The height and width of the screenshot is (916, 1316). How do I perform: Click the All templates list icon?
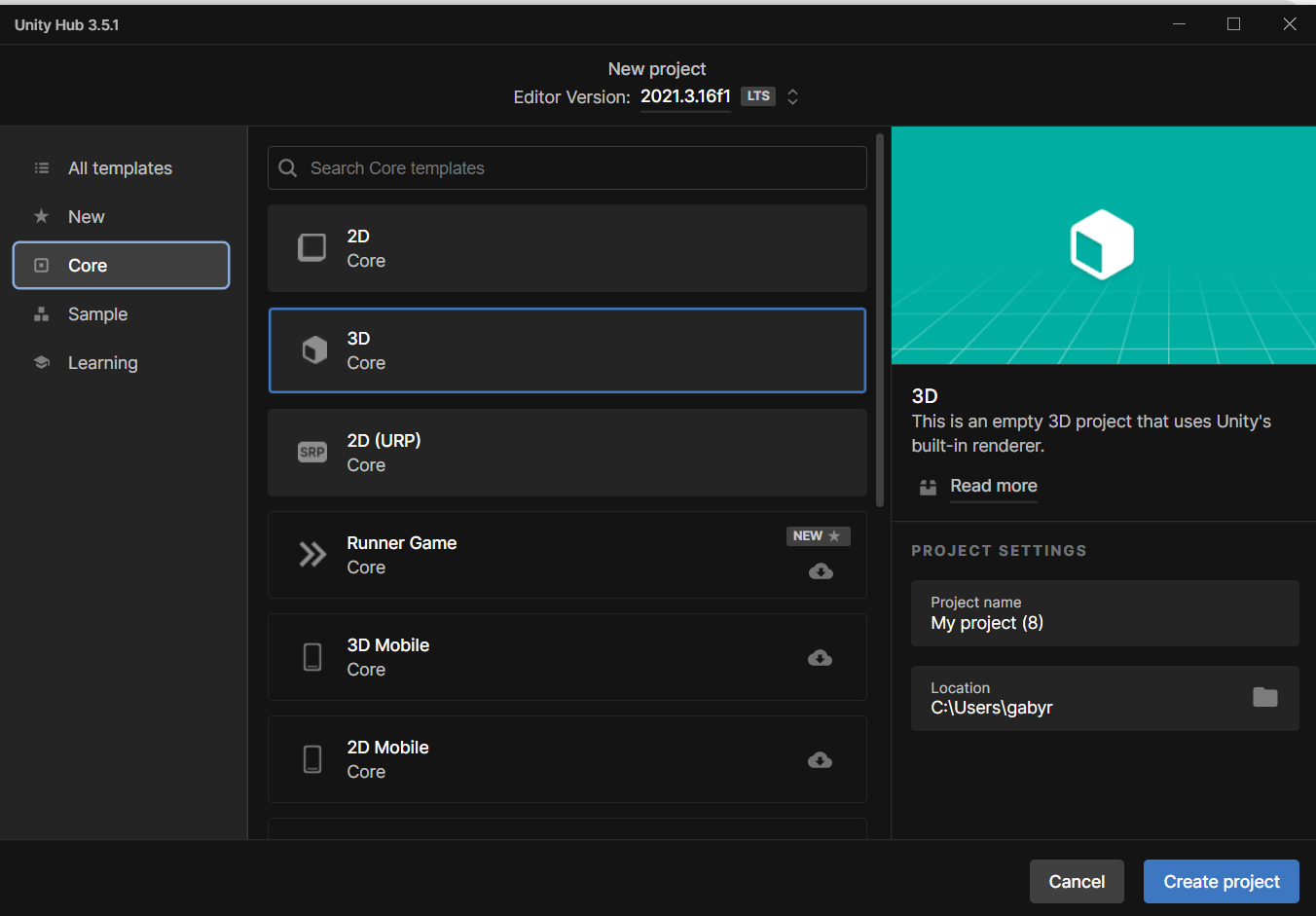coord(42,168)
